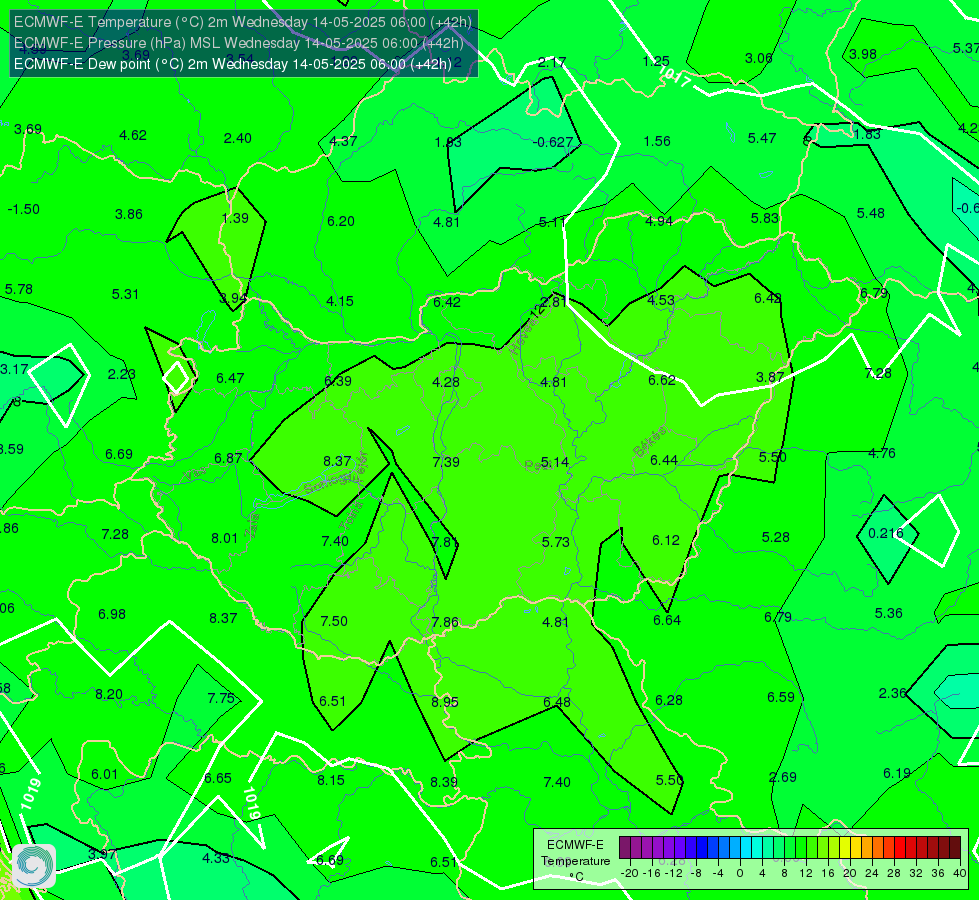The height and width of the screenshot is (900, 979).
Task: Click the grid value 1.56
Action: [x=657, y=141]
